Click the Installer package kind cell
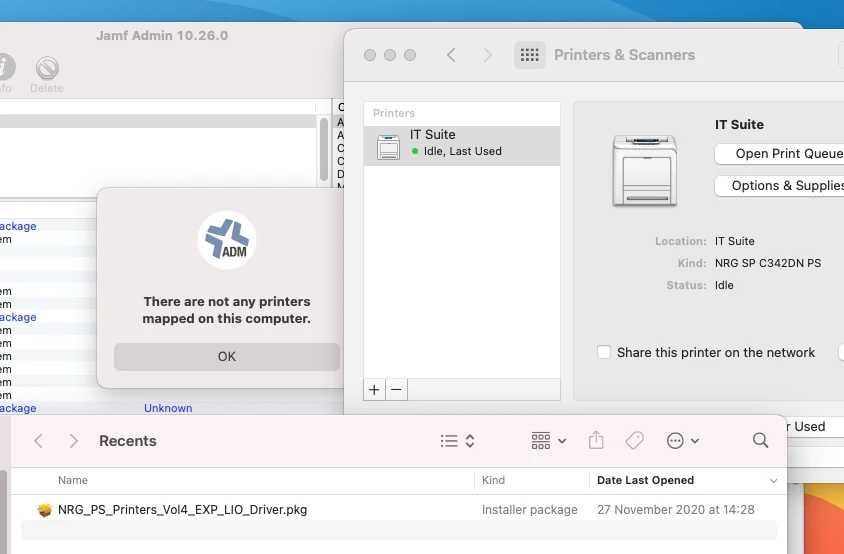The image size is (844, 554). coord(530,510)
